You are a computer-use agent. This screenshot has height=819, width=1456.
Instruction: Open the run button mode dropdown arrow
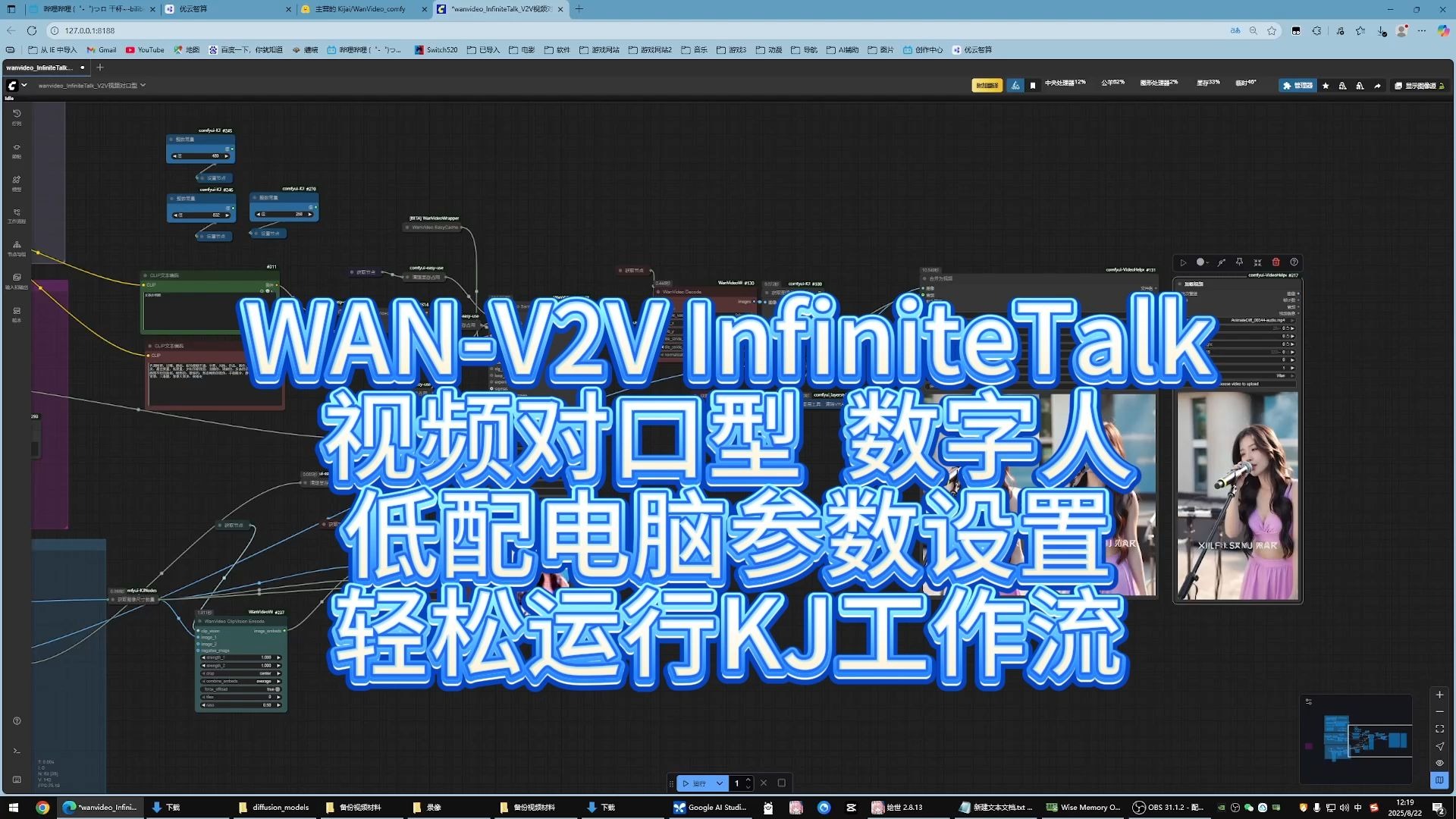click(719, 783)
